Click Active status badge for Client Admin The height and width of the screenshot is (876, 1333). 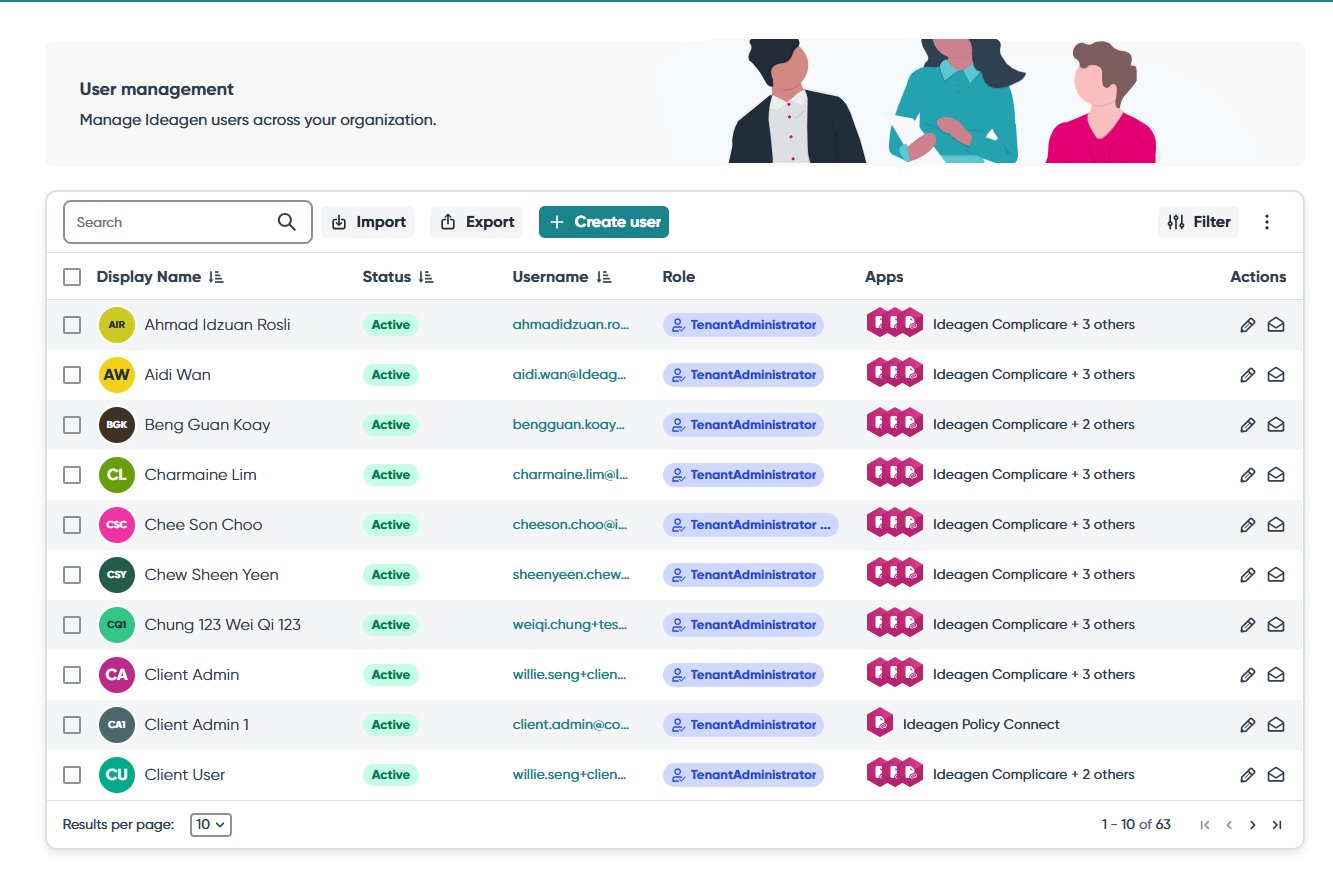[391, 675]
